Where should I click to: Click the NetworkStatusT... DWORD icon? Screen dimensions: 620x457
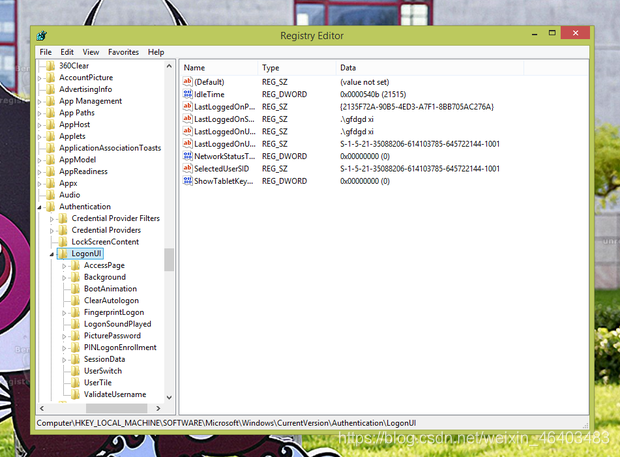[x=187, y=156]
